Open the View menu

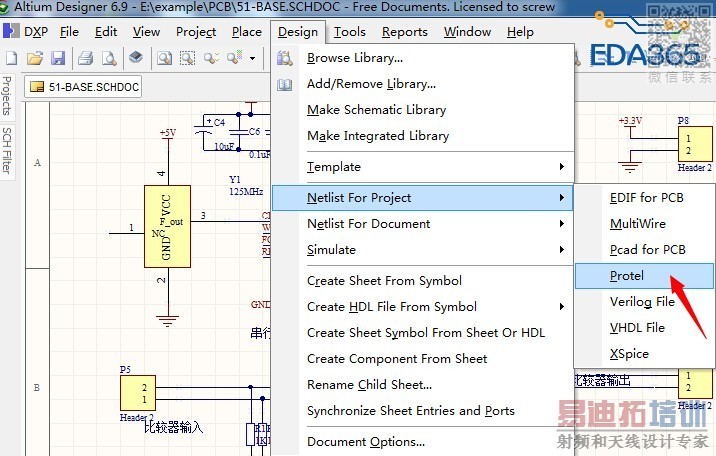click(x=146, y=32)
